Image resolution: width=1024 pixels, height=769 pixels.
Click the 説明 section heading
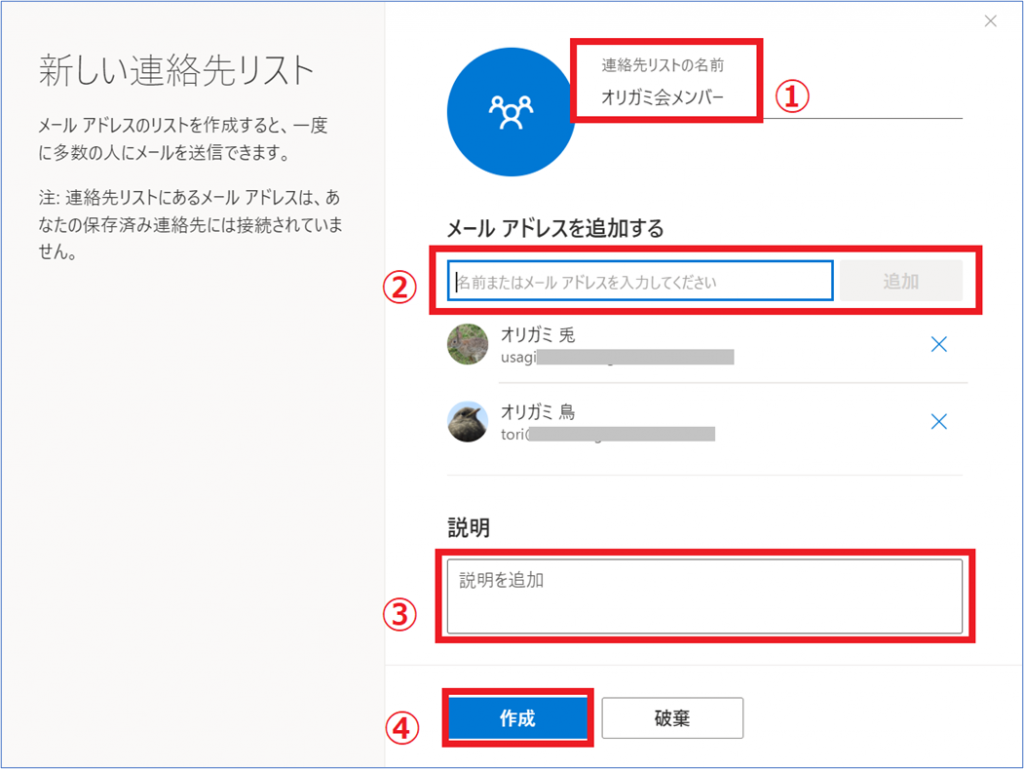(x=468, y=527)
